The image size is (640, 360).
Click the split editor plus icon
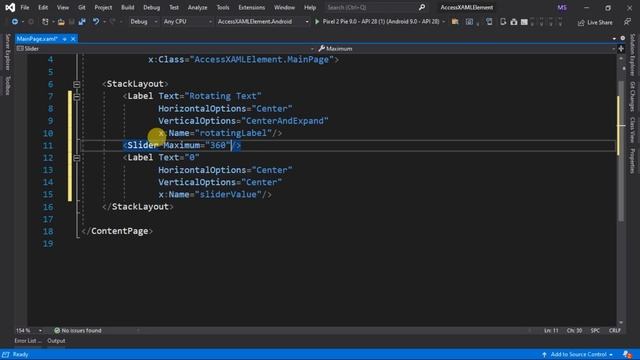pyautogui.click(x=621, y=49)
